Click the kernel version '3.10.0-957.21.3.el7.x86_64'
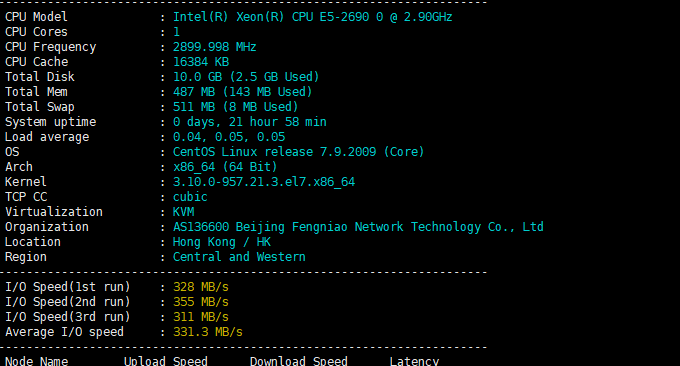This screenshot has height=366, width=680. point(264,182)
